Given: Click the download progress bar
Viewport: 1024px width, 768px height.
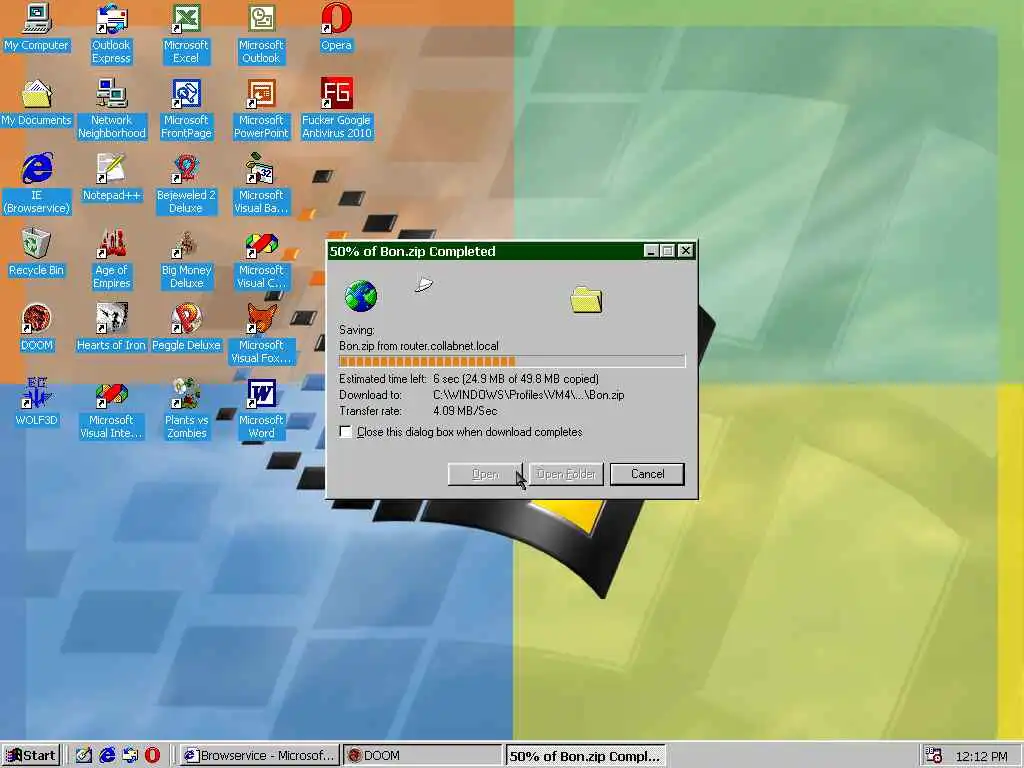Looking at the screenshot, I should tap(512, 361).
